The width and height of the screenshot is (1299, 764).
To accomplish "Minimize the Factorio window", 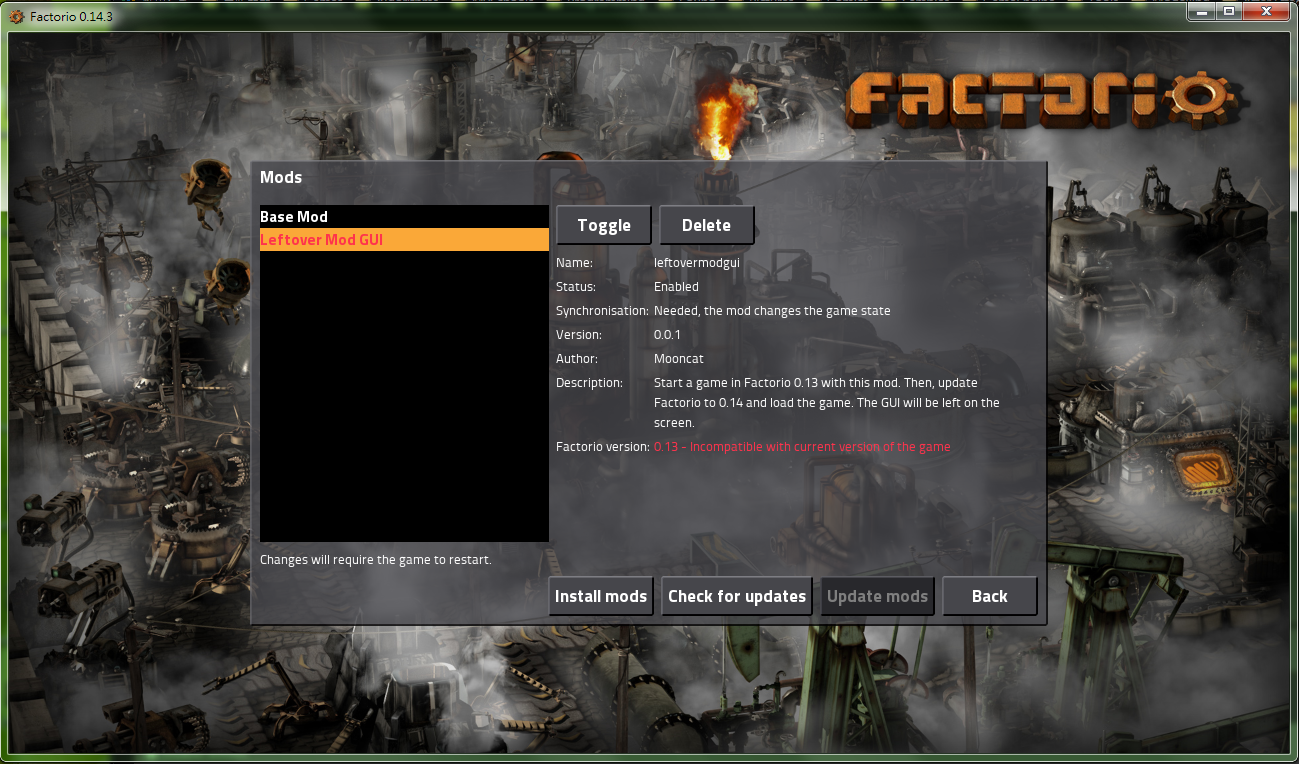I will tap(1203, 11).
